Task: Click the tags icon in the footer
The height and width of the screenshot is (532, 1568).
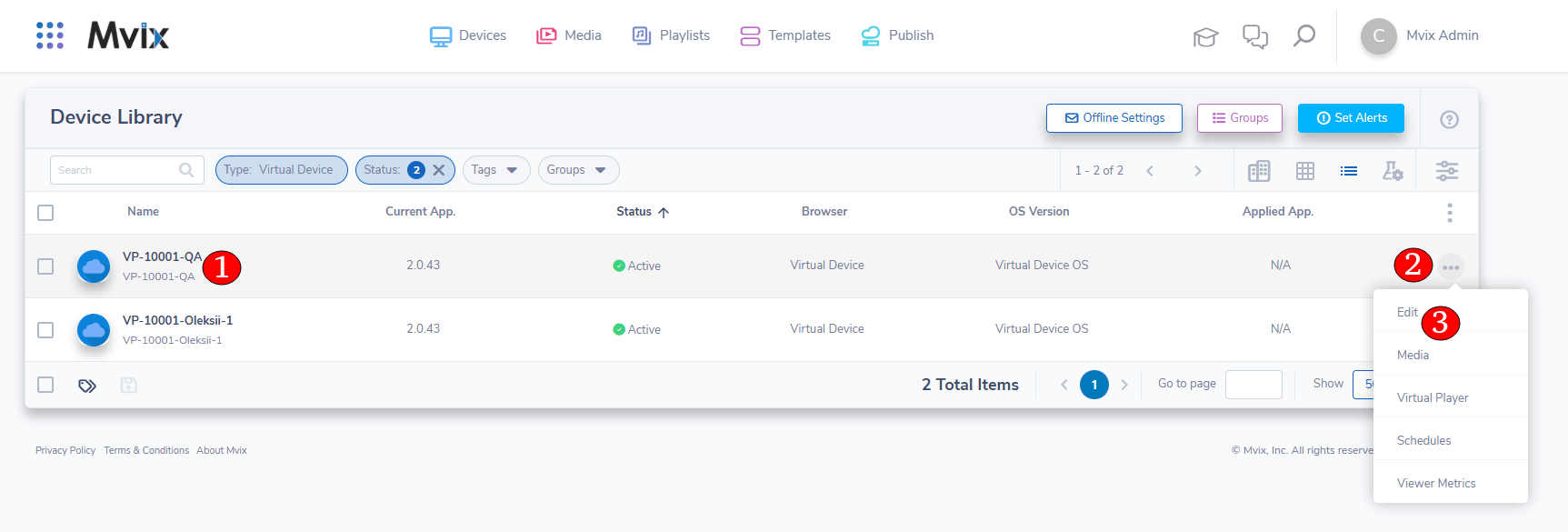Action: coord(87,386)
